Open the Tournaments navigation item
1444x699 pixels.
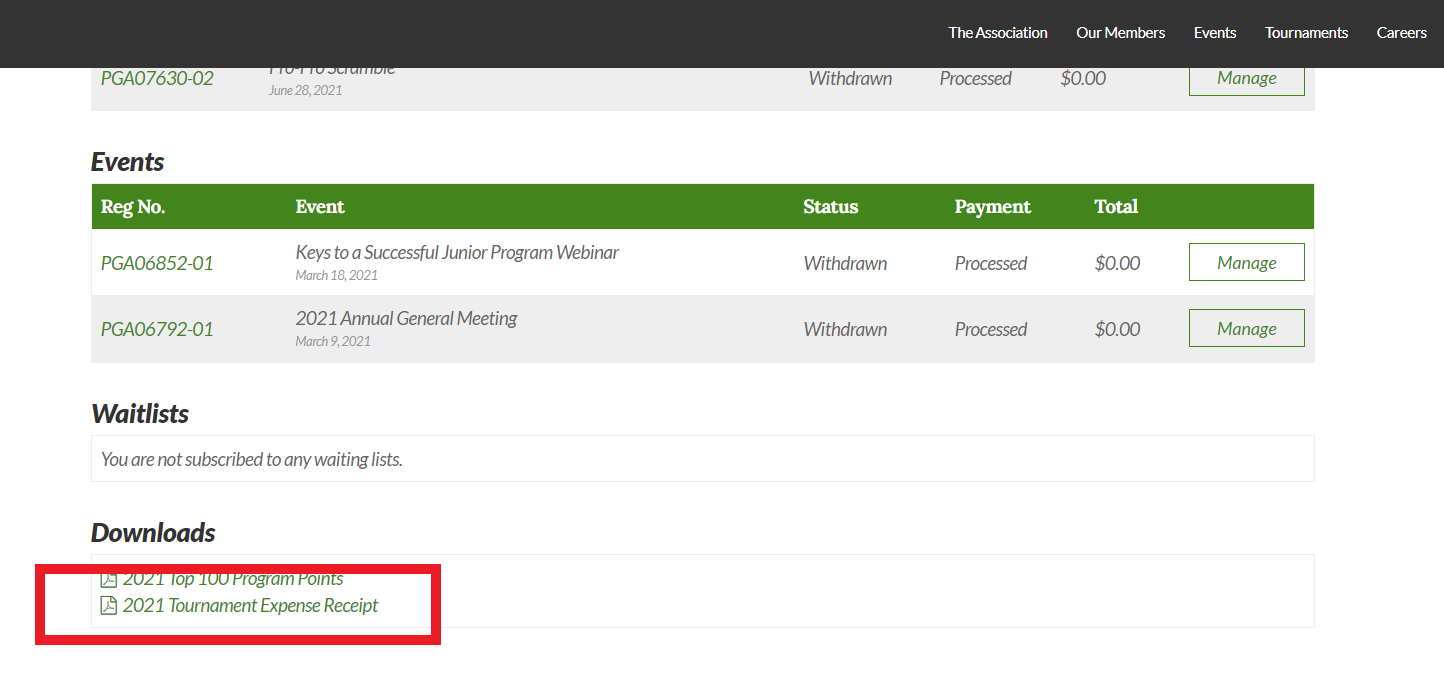point(1306,33)
